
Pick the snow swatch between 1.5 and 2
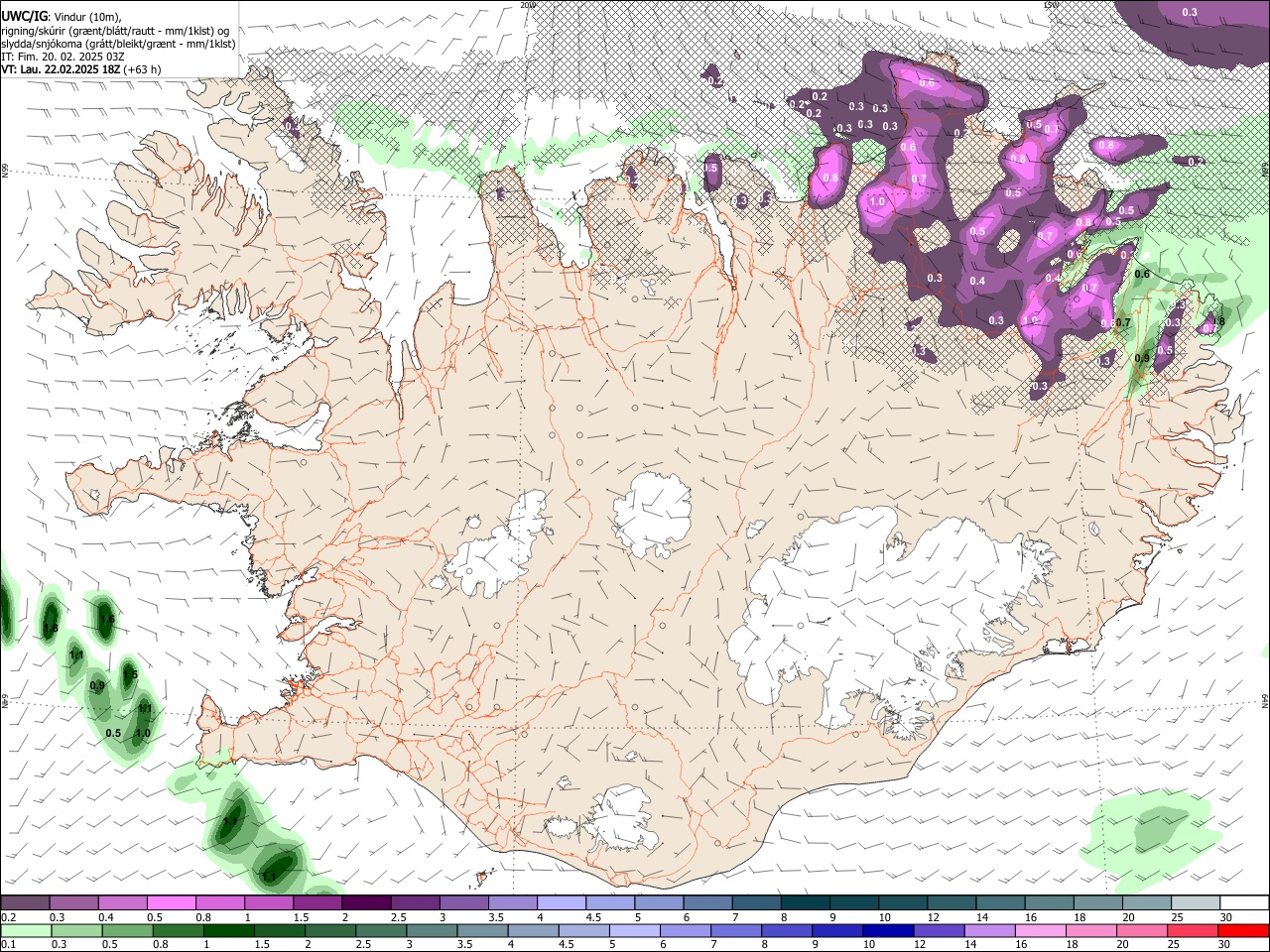click(317, 903)
